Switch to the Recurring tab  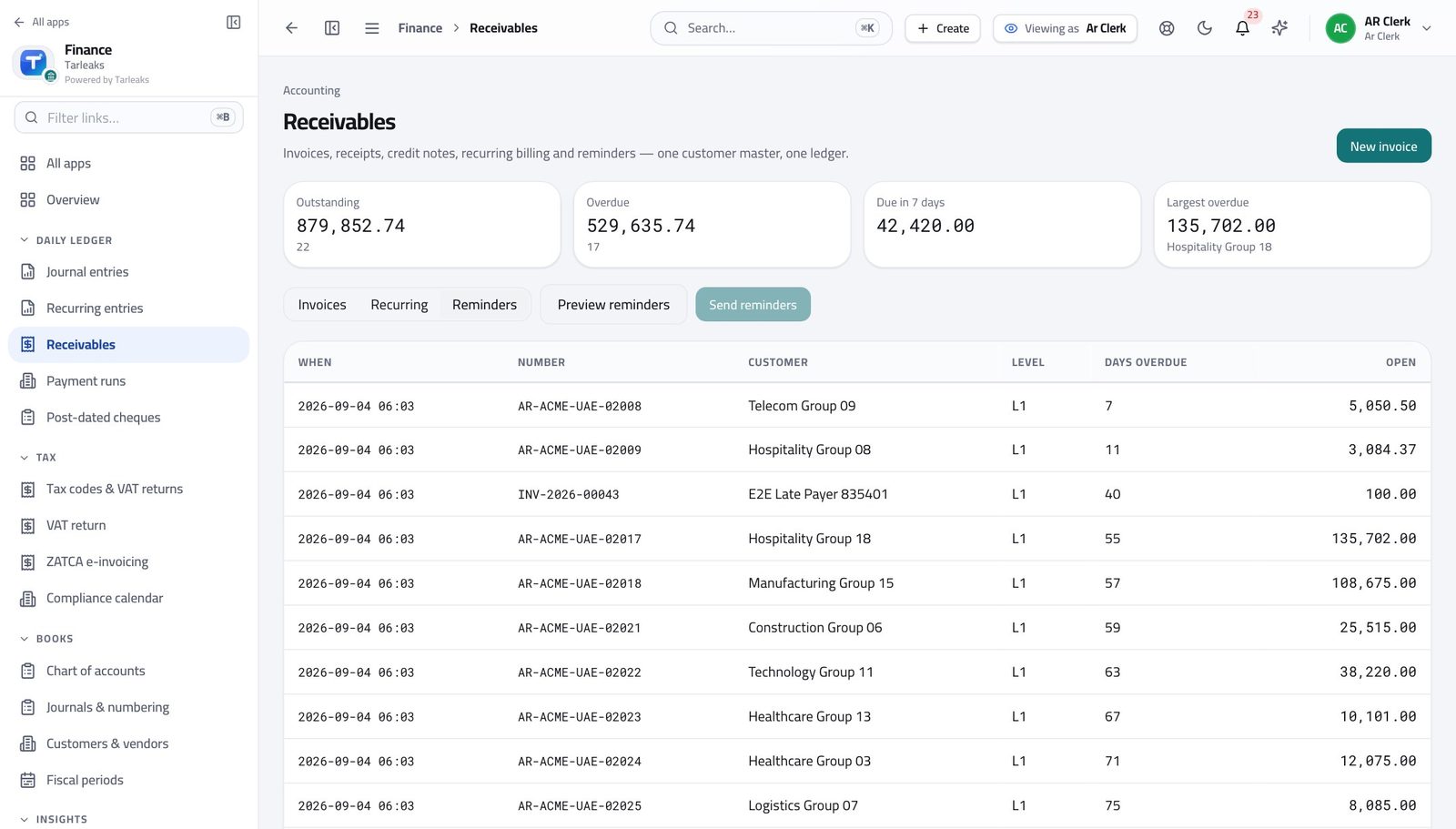click(x=399, y=305)
